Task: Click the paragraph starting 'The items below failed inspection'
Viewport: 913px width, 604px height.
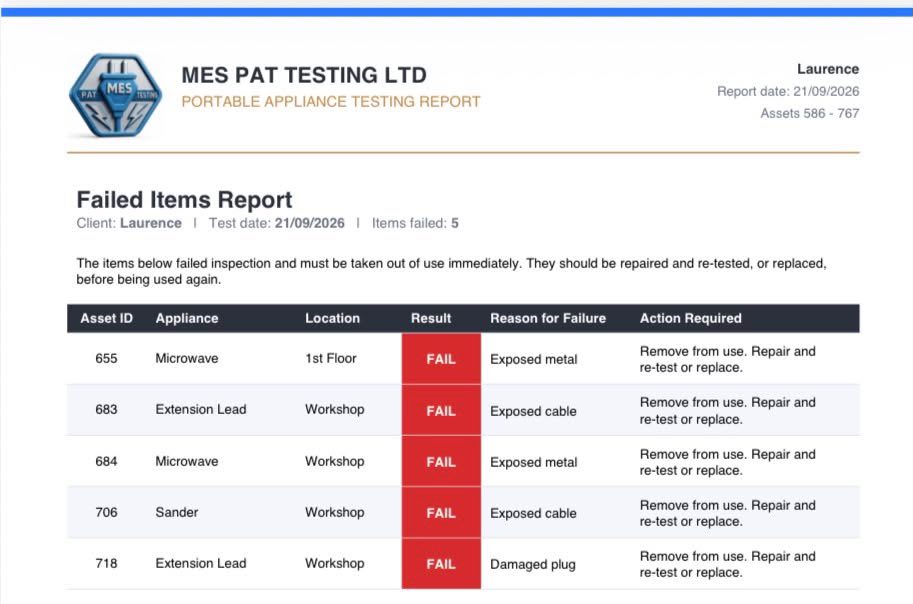Action: pyautogui.click(x=451, y=271)
